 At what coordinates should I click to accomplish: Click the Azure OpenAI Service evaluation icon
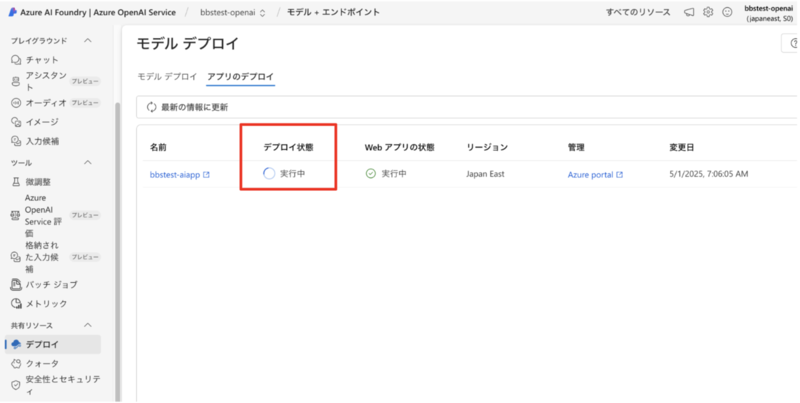[x=15, y=215]
